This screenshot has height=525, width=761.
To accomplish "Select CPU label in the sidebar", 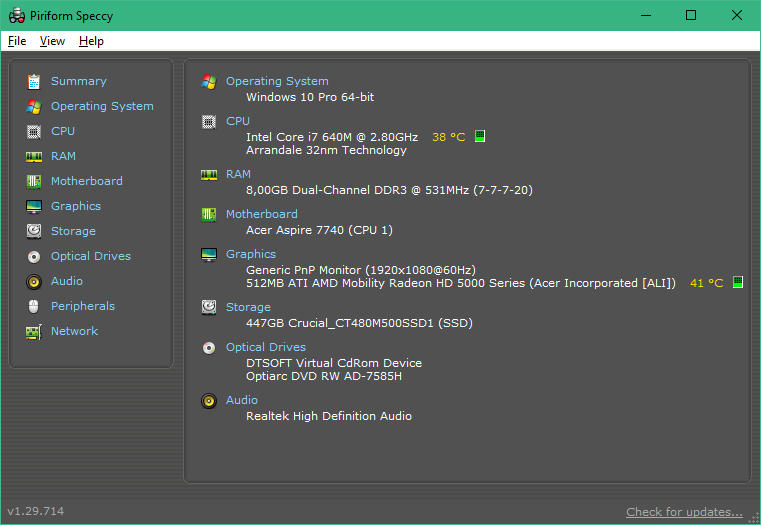I will coord(63,131).
